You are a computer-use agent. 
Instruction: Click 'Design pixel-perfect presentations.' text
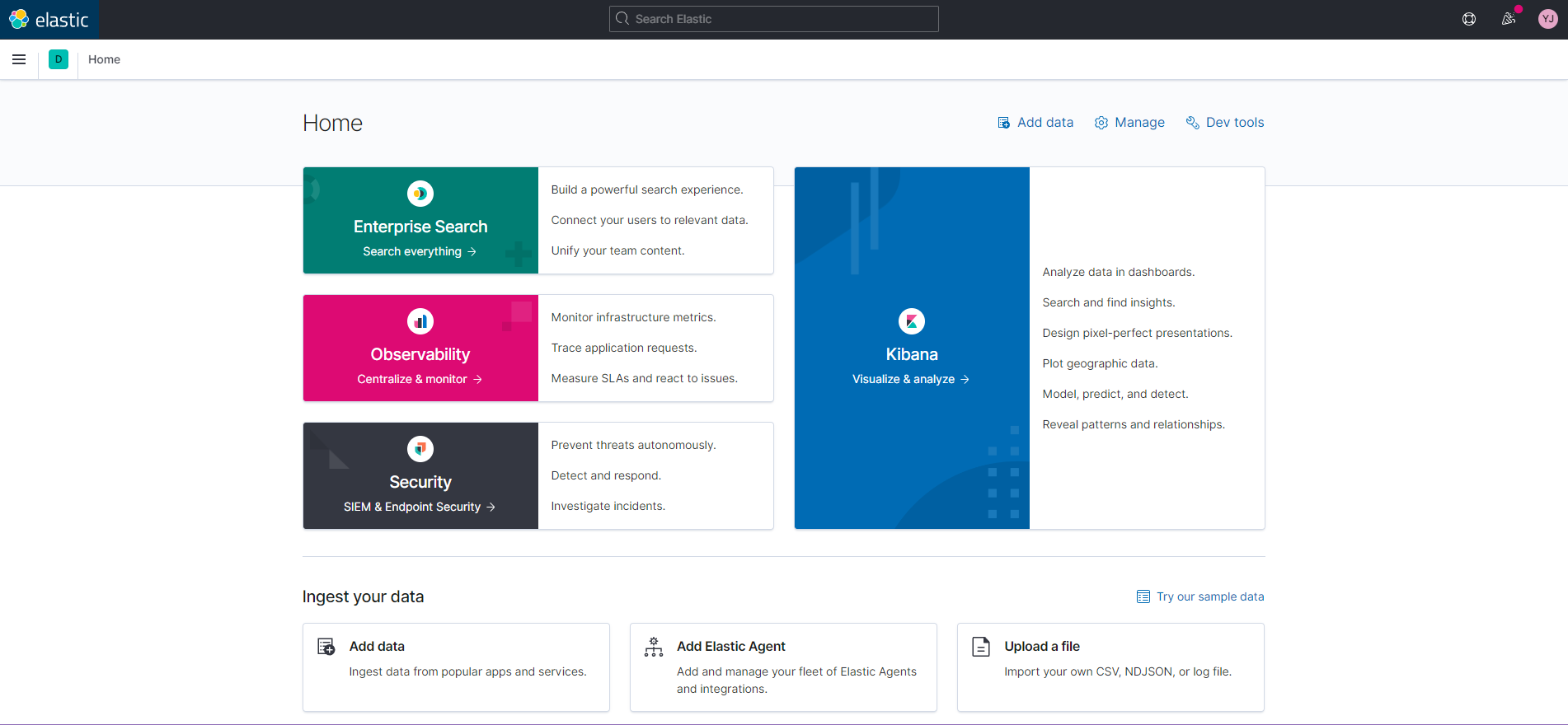pyautogui.click(x=1138, y=333)
